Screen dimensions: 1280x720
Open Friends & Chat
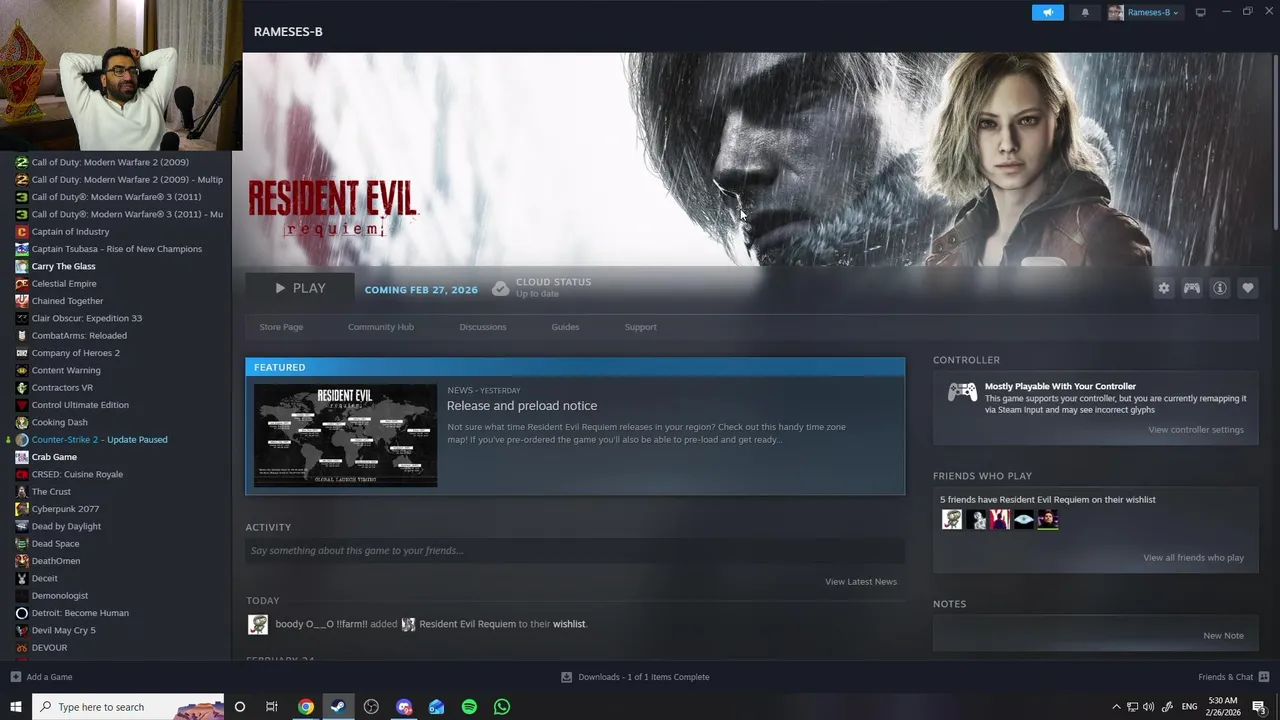pyautogui.click(x=1232, y=677)
